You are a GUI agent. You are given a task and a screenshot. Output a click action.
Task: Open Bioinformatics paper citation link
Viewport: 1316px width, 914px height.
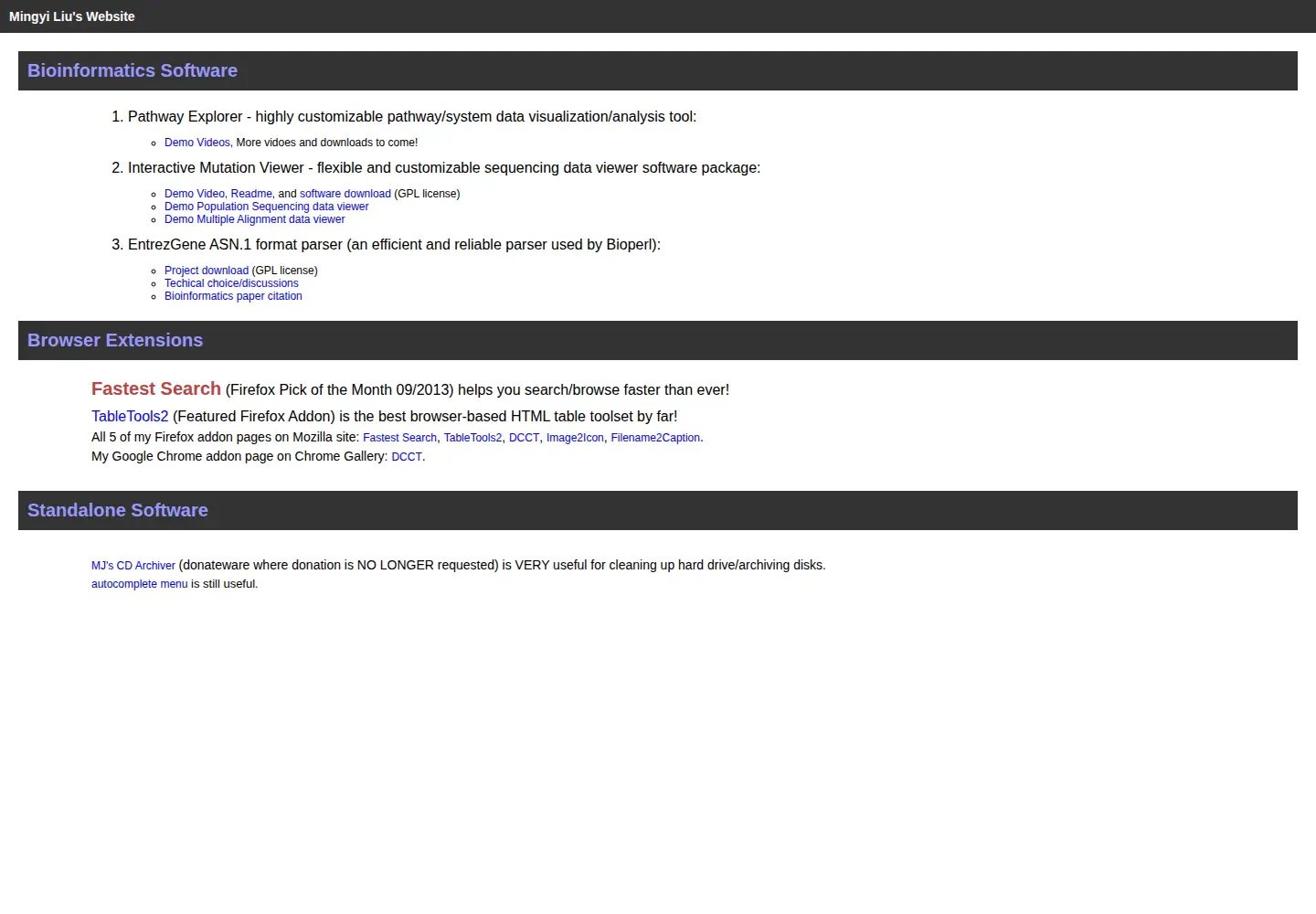coord(233,296)
